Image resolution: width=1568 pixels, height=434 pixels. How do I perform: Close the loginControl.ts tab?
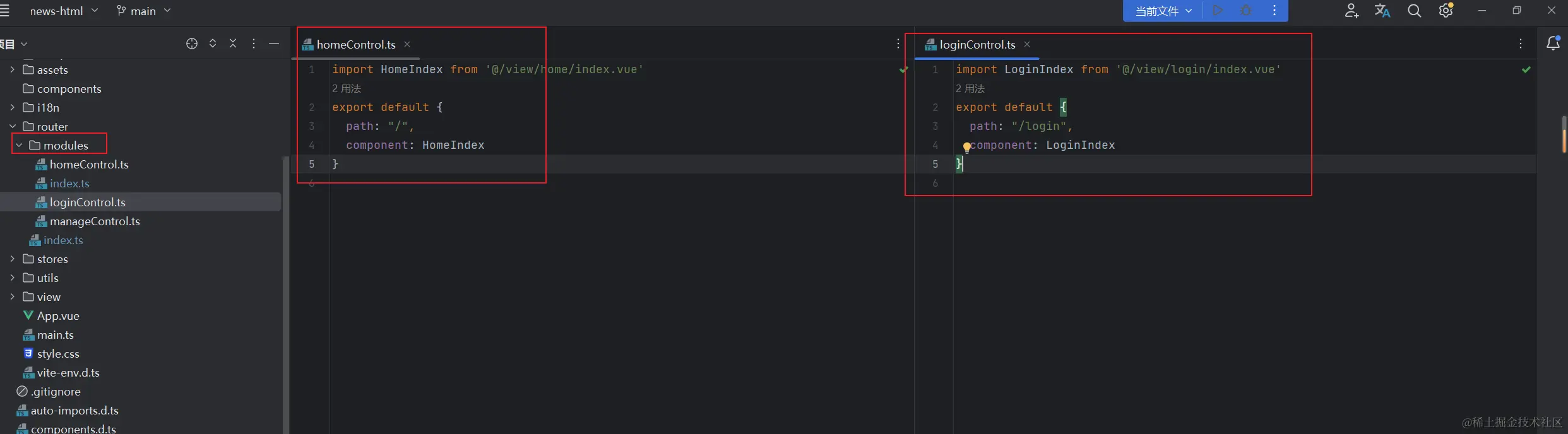pos(1027,44)
